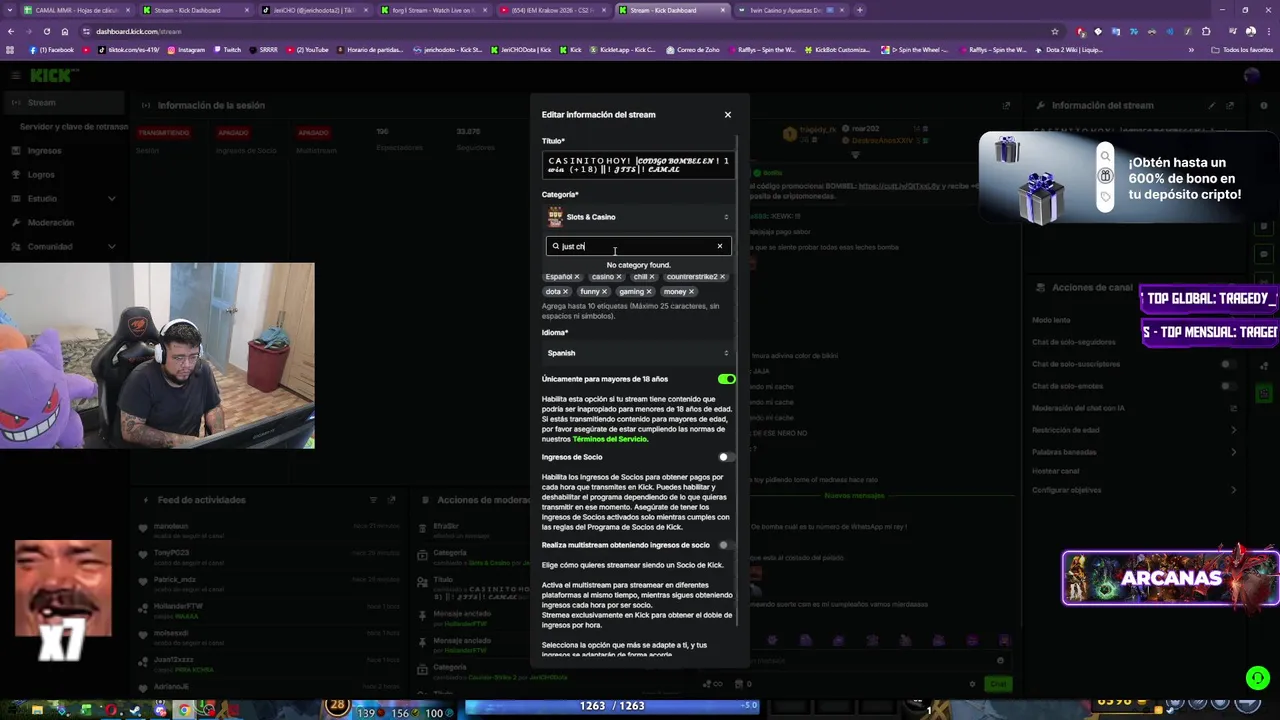Remove the chill tag
1280x720 pixels.
(x=652, y=277)
